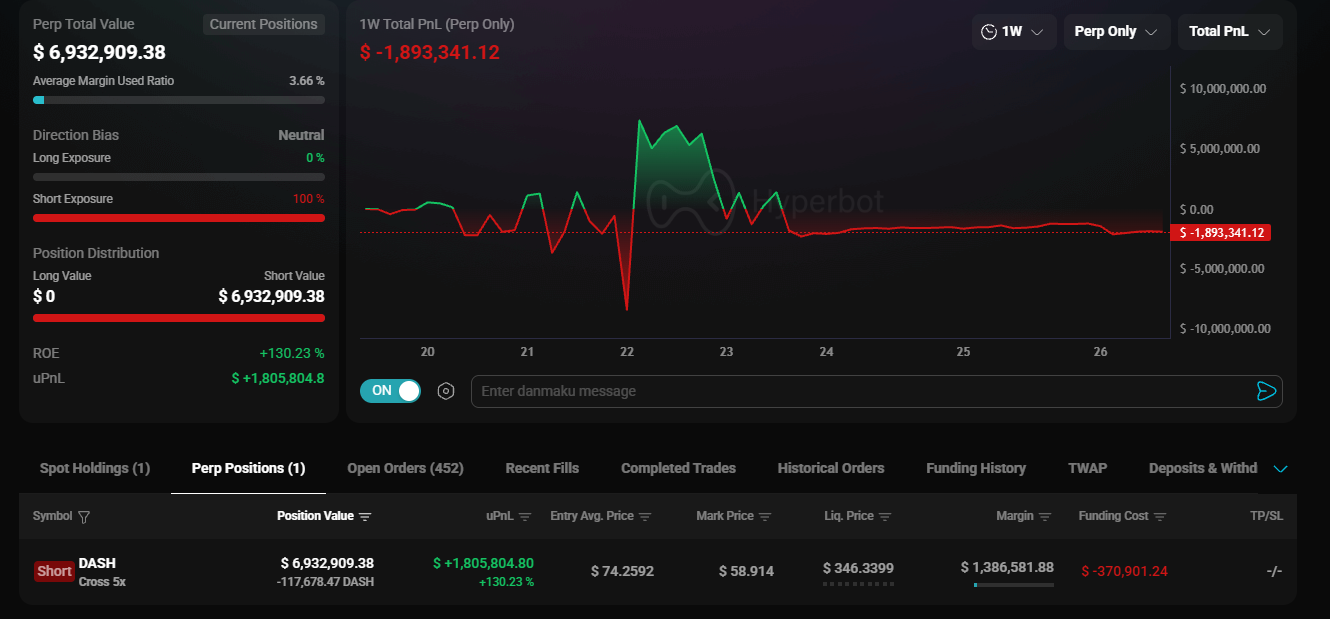Sort by Entry Avg. Price icon

(645, 517)
